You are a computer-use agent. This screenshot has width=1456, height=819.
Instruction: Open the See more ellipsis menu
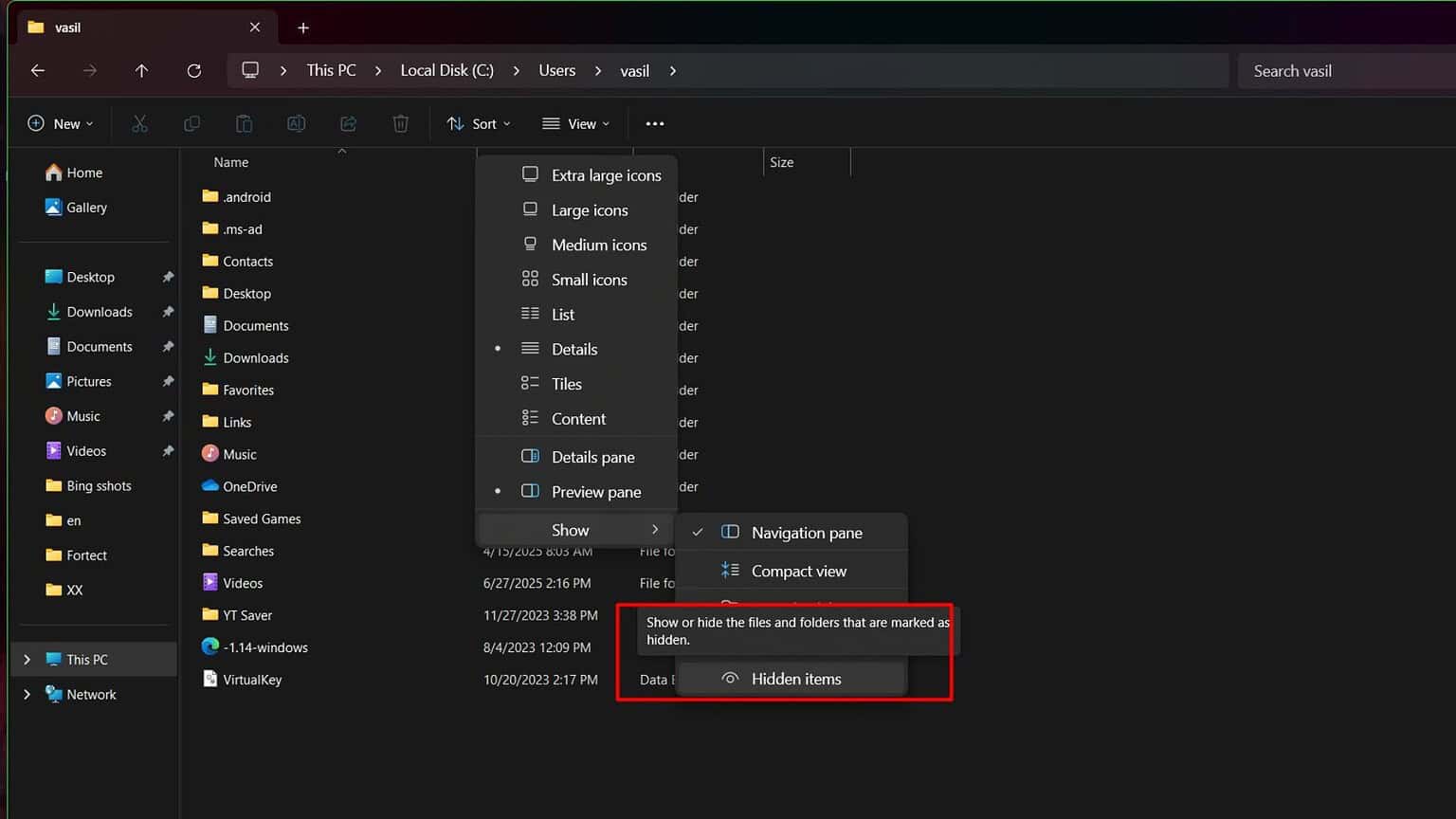(654, 123)
